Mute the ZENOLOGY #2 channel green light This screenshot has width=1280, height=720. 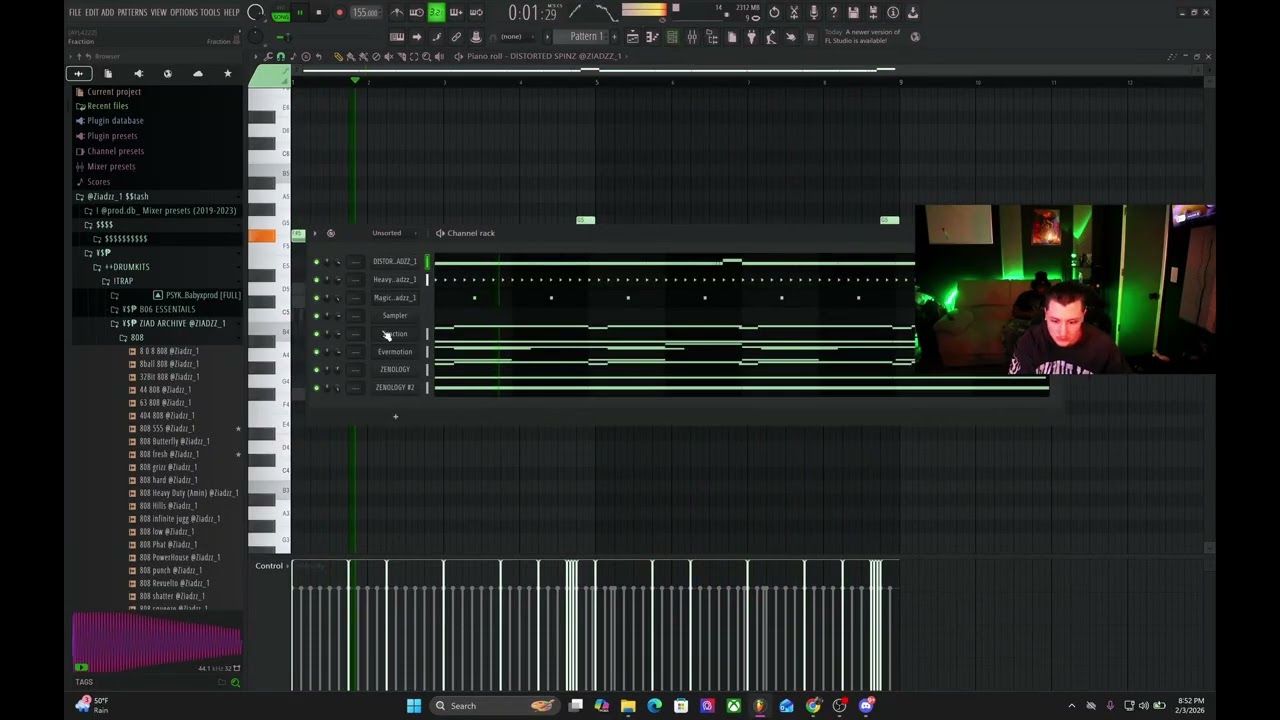tap(316, 388)
